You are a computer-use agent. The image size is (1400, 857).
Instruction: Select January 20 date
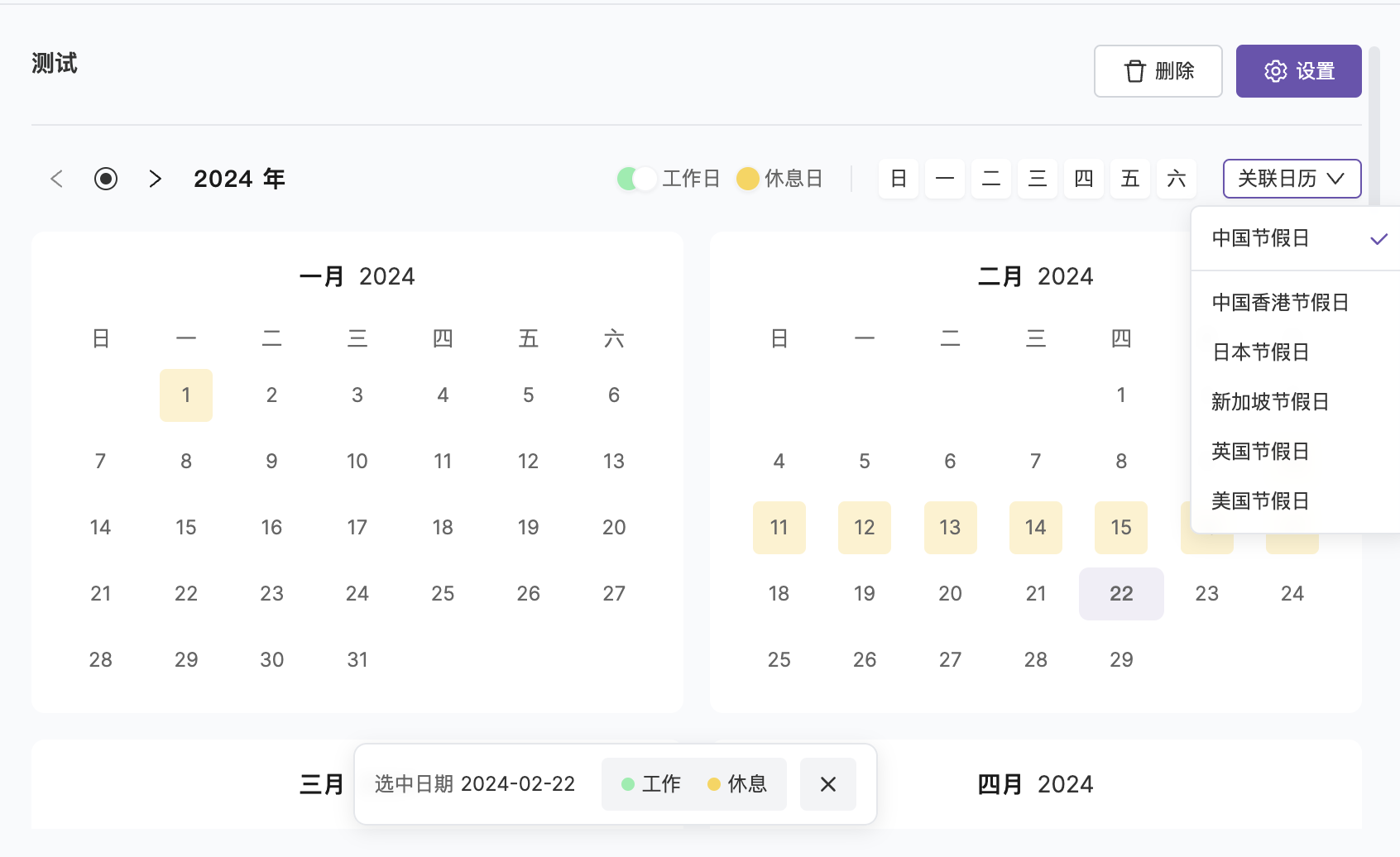click(x=614, y=528)
